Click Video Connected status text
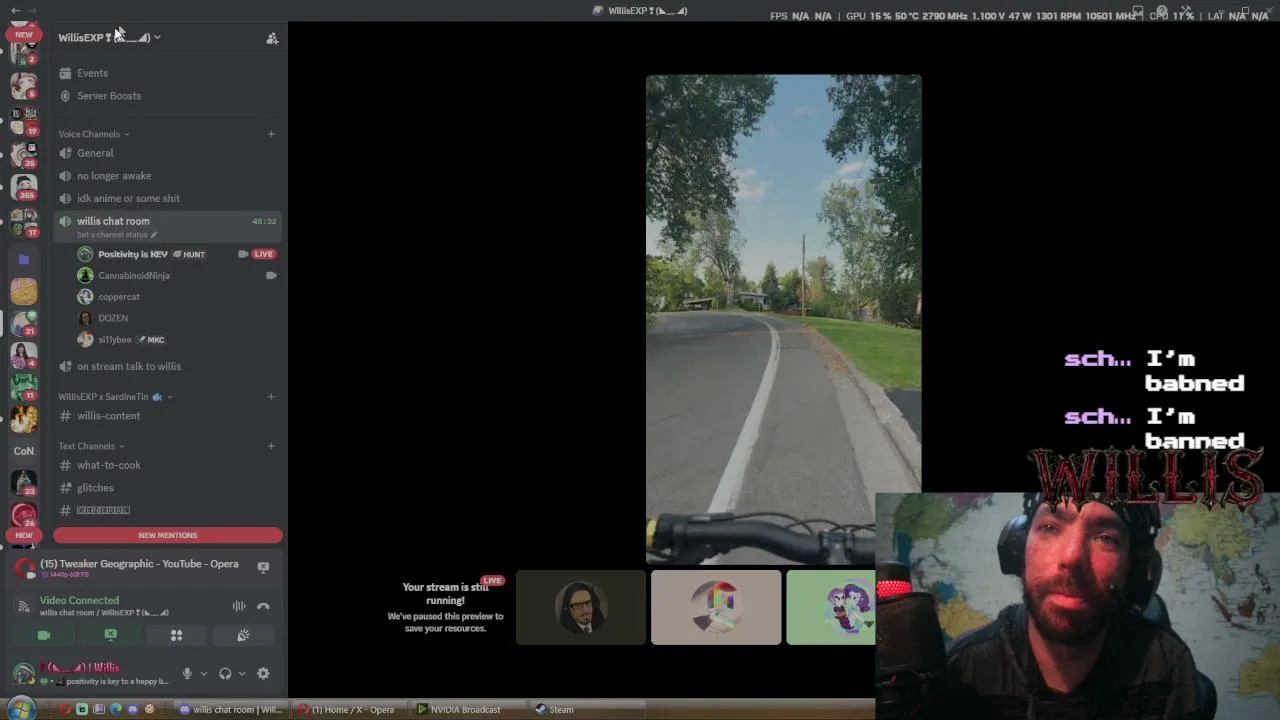The width and height of the screenshot is (1280, 720). tap(79, 600)
